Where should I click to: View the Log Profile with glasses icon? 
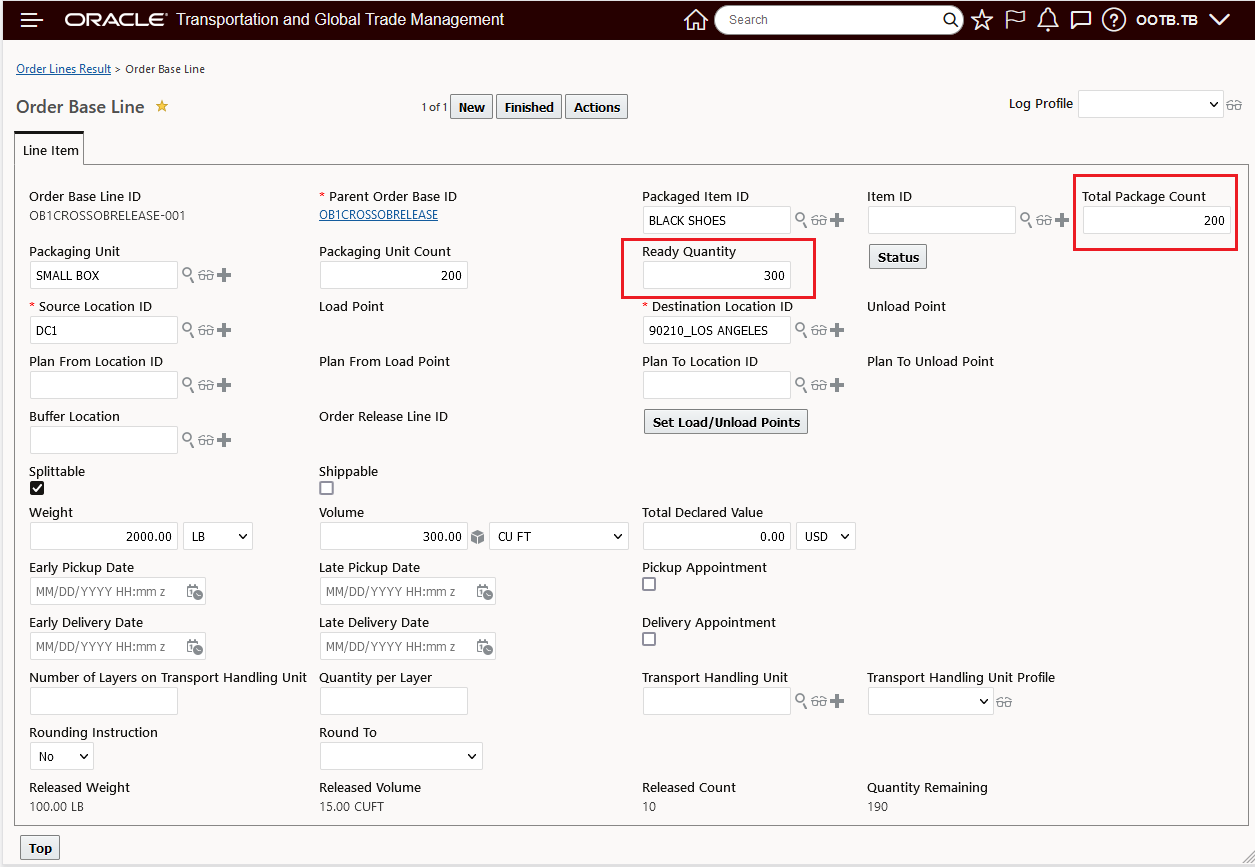1234,105
